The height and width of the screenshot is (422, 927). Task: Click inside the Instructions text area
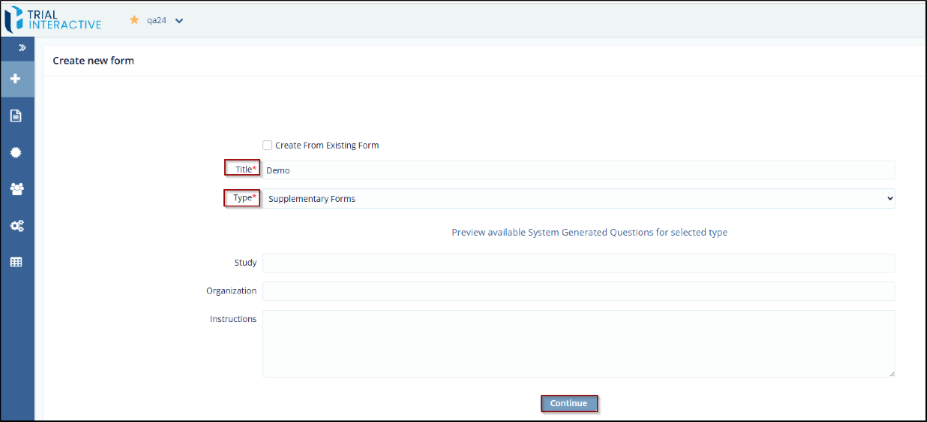(x=578, y=343)
